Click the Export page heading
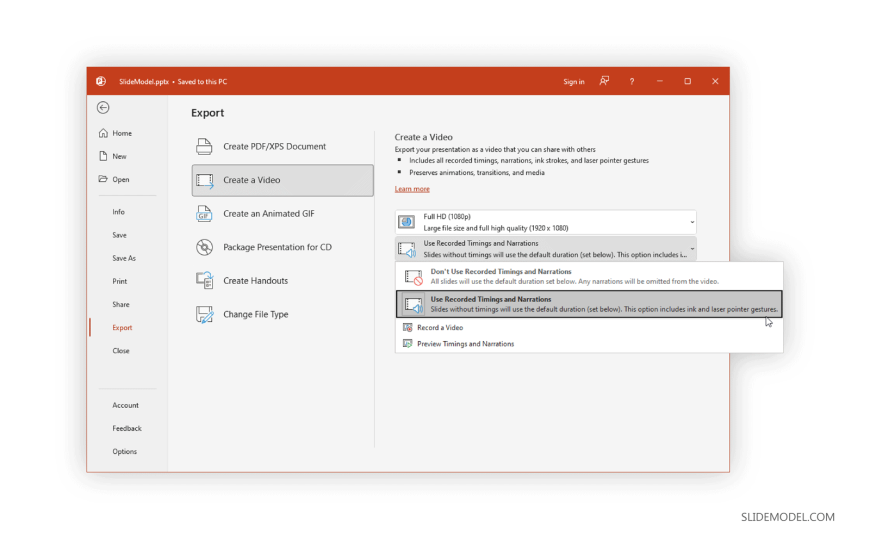 (208, 113)
